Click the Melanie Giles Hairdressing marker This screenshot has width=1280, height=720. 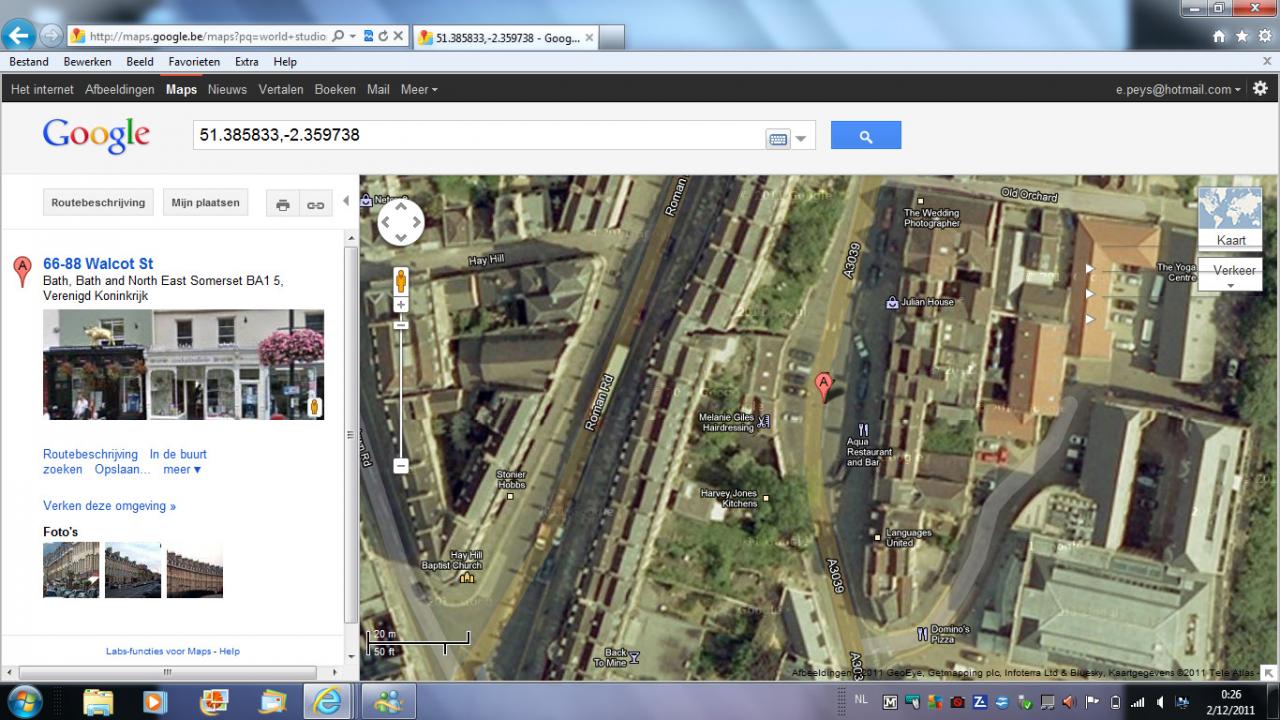pos(765,421)
